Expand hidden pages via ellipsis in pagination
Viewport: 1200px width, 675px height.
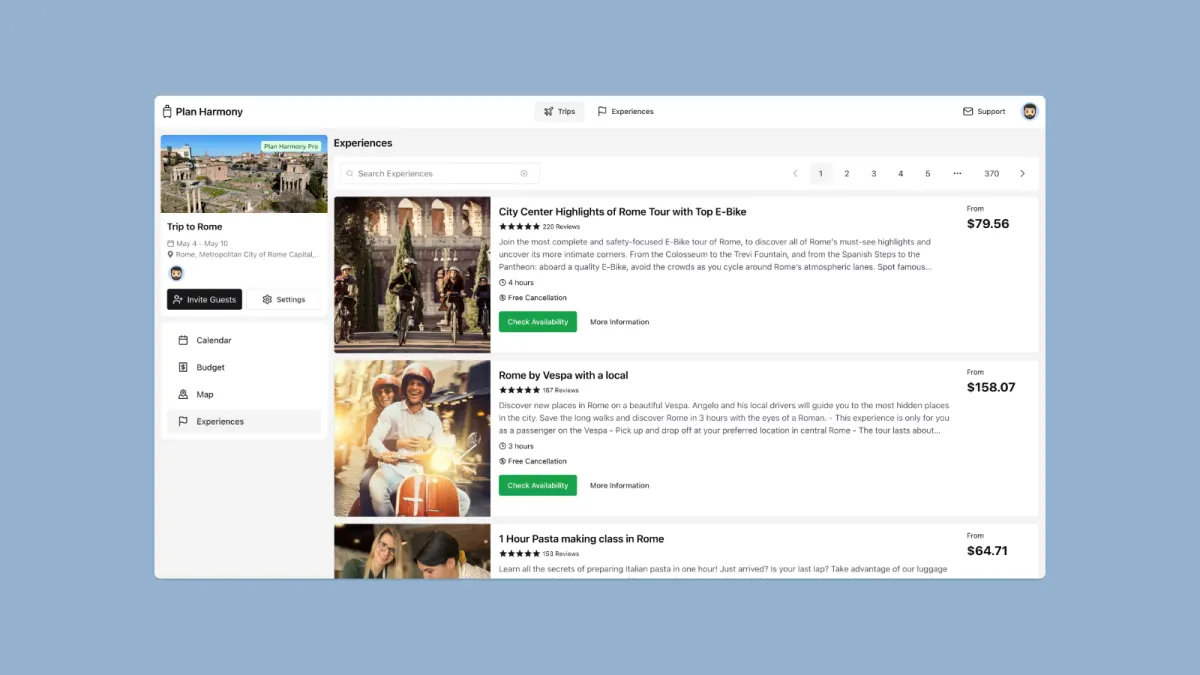pyautogui.click(x=957, y=173)
